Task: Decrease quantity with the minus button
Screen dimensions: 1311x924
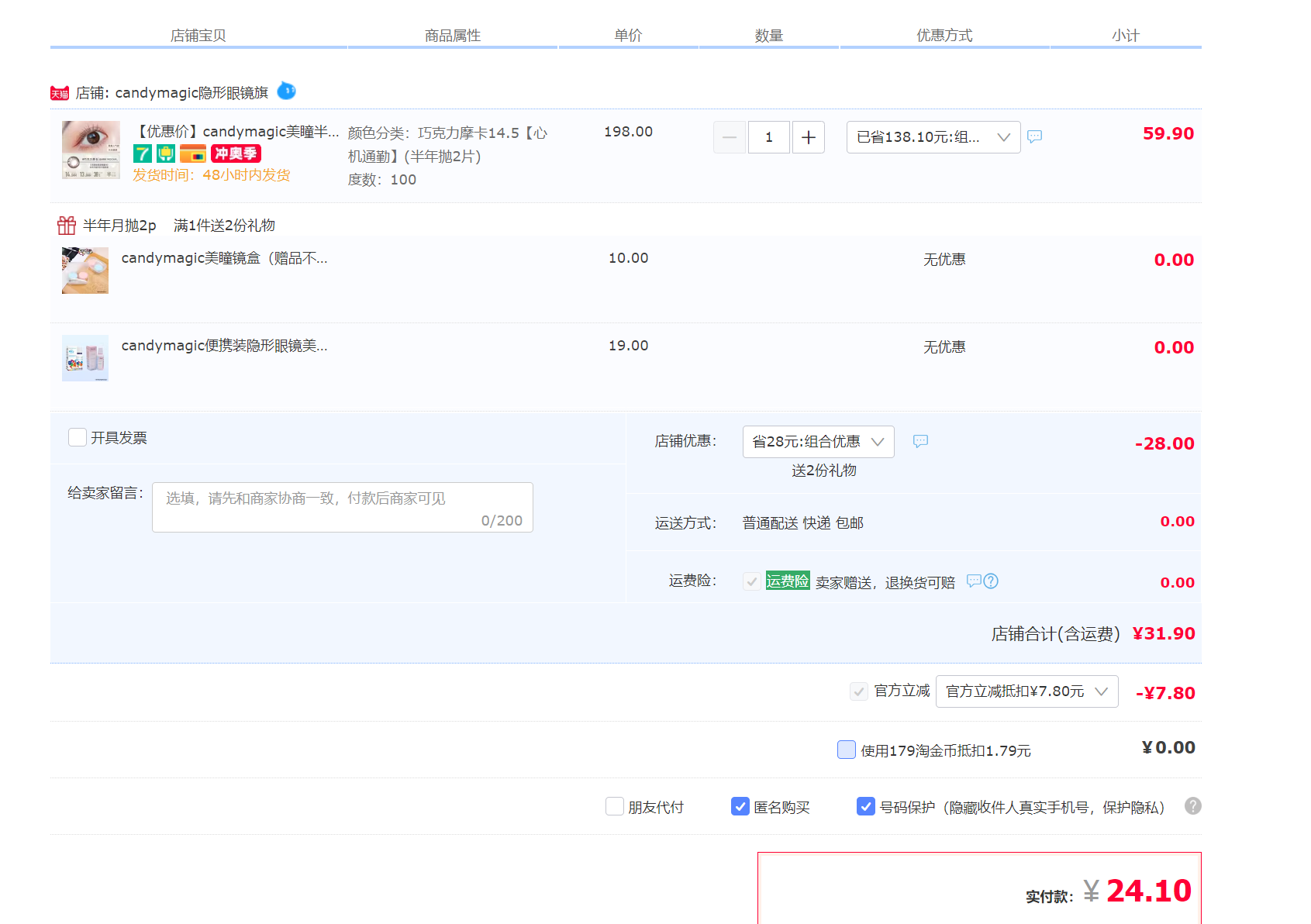Action: (x=730, y=137)
